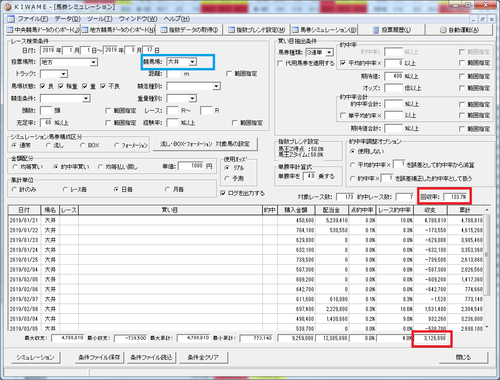500x380 pixels.
Task: Toggle the ログを出力する checkbox
Action: pos(223,193)
